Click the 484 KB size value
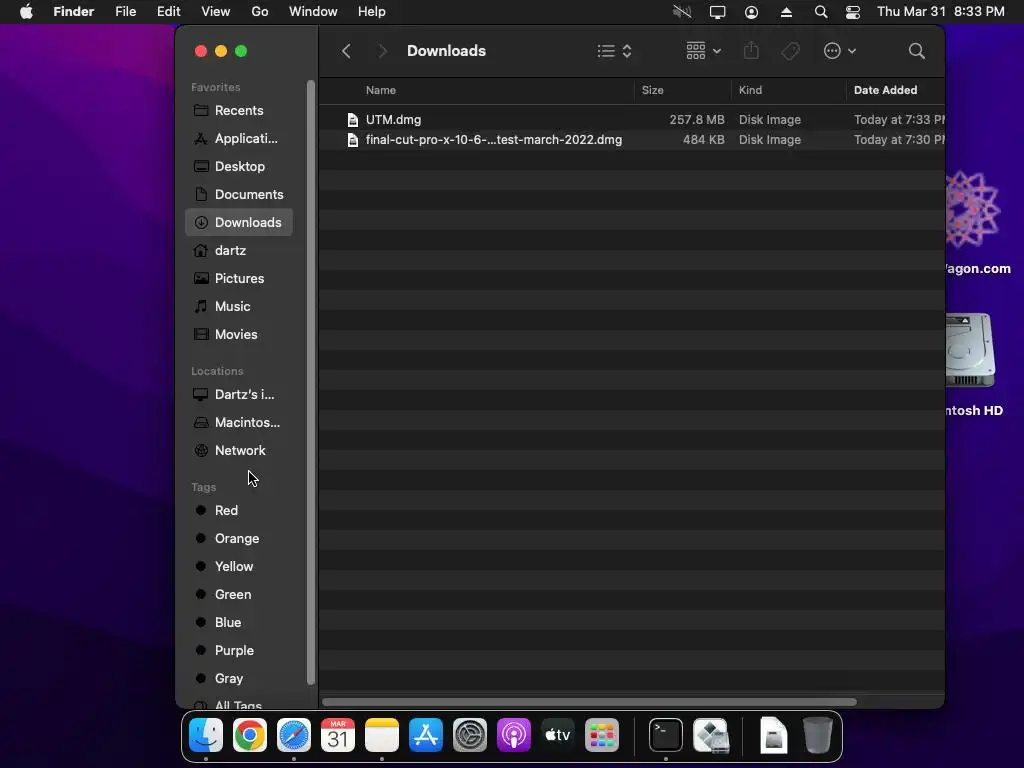The image size is (1024, 768). point(703,140)
